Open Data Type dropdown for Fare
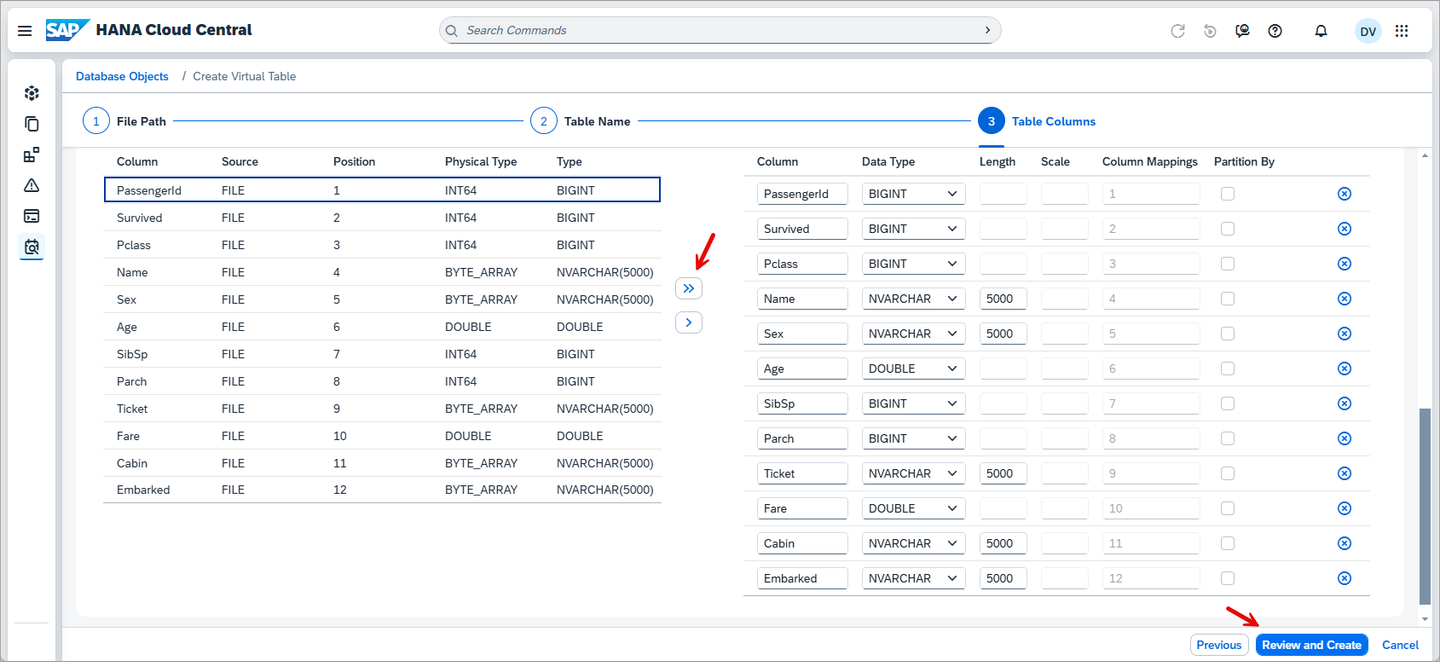1440x662 pixels. [x=913, y=509]
